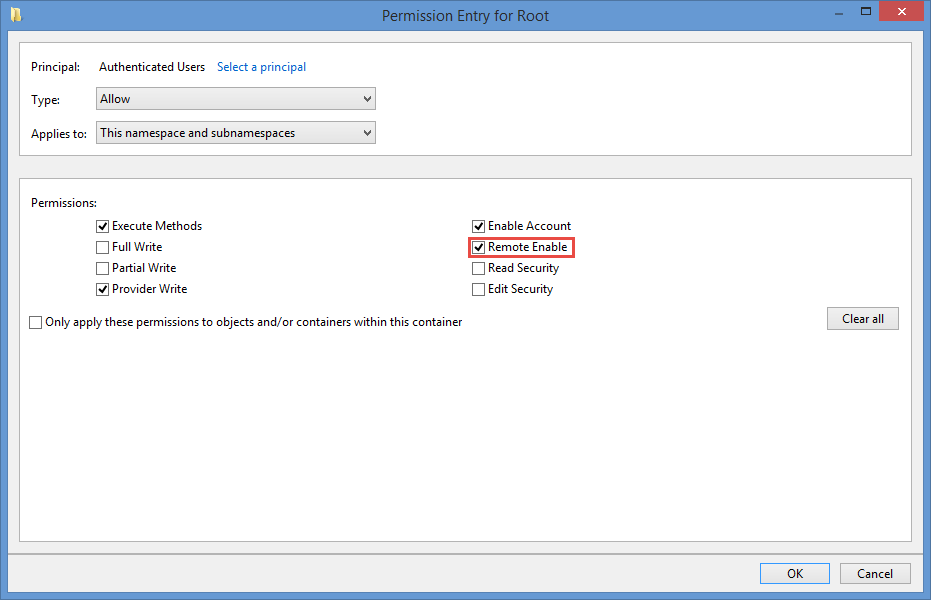This screenshot has height=600, width=931.
Task: Minimize the Permission Entry window
Action: 838,12
